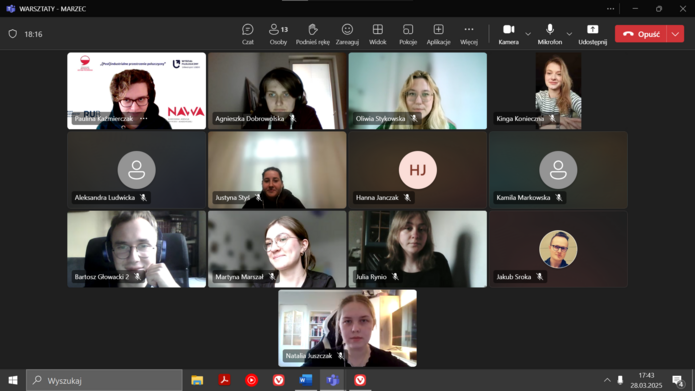Expand Kamera options dropdown arrow
Screen dimensions: 695x391
click(528, 34)
